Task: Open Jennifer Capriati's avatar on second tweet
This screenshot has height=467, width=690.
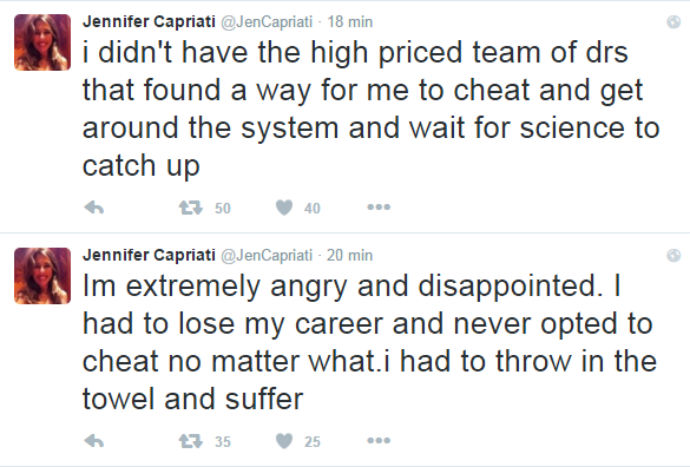Action: (x=42, y=276)
